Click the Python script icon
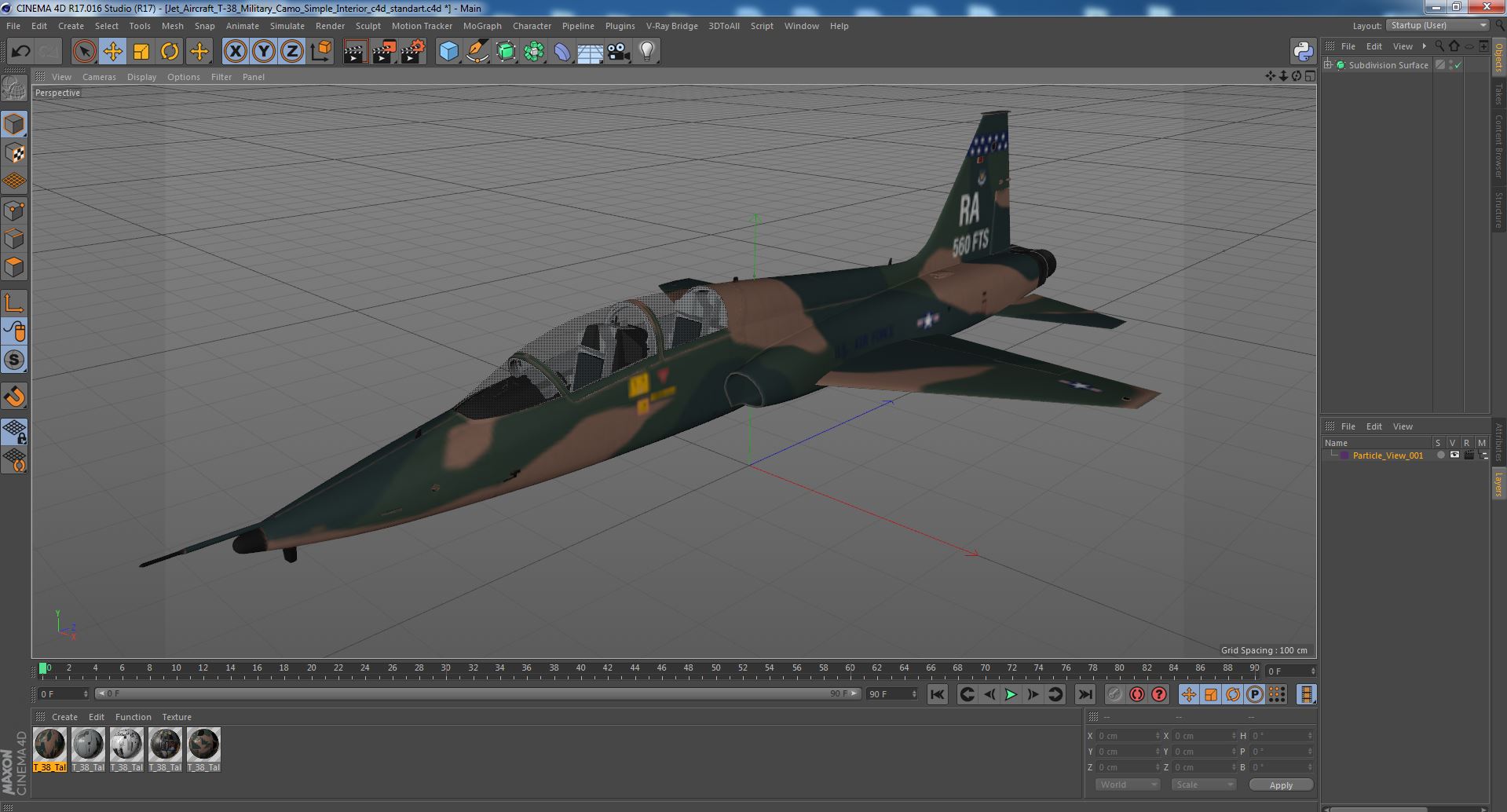The image size is (1507, 812). click(1303, 52)
